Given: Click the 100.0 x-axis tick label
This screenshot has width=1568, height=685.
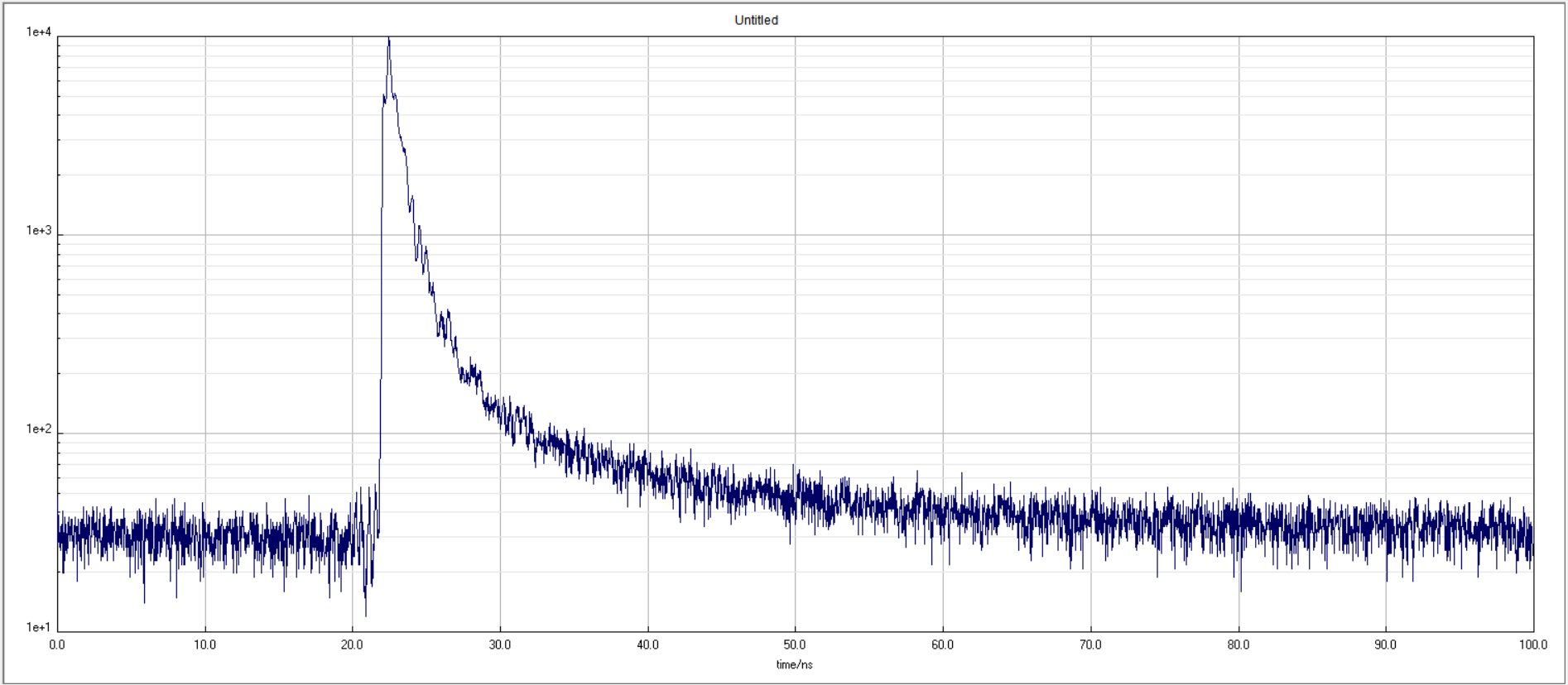Looking at the screenshot, I should [x=1533, y=644].
